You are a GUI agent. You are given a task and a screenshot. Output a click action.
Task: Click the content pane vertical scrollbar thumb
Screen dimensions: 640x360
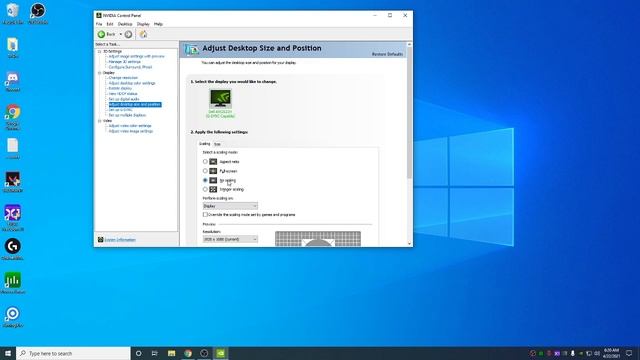pyautogui.click(x=409, y=112)
